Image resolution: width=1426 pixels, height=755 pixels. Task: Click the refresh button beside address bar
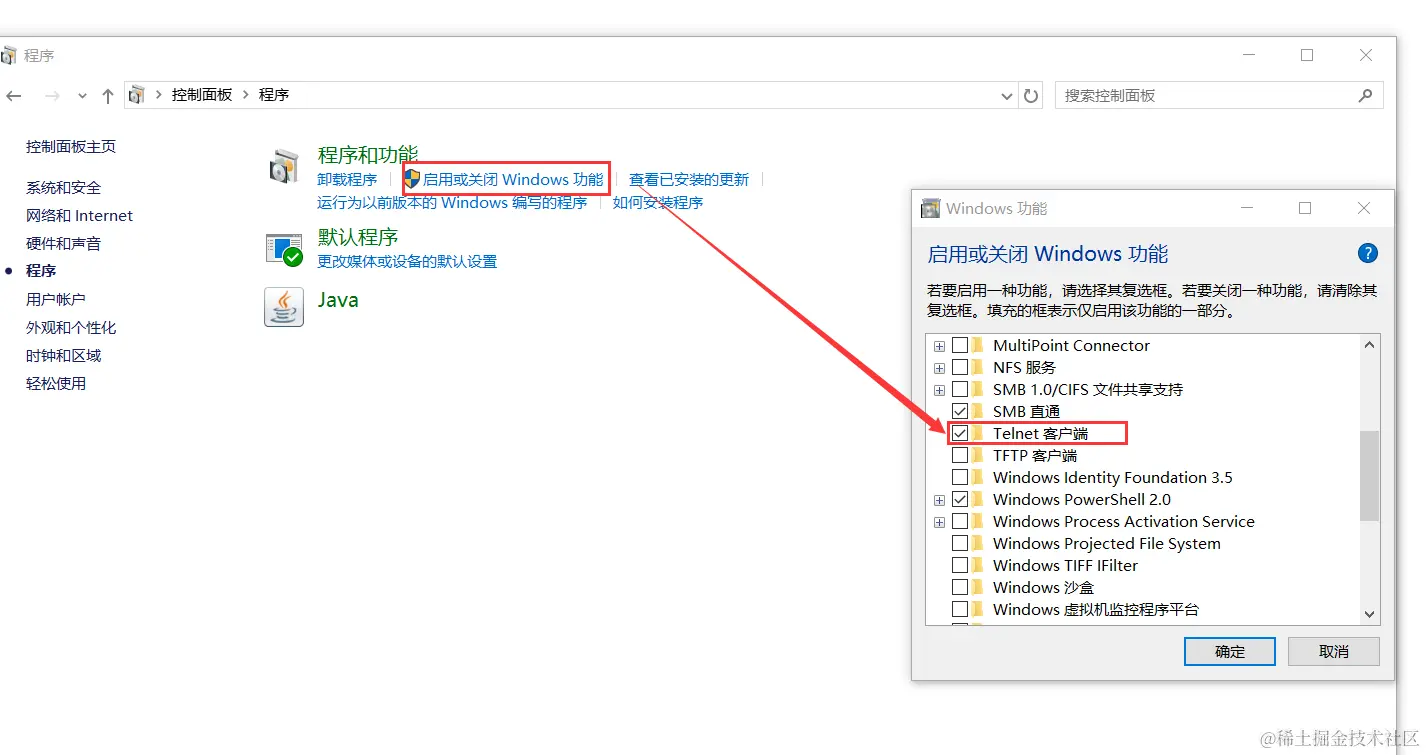[x=1031, y=96]
